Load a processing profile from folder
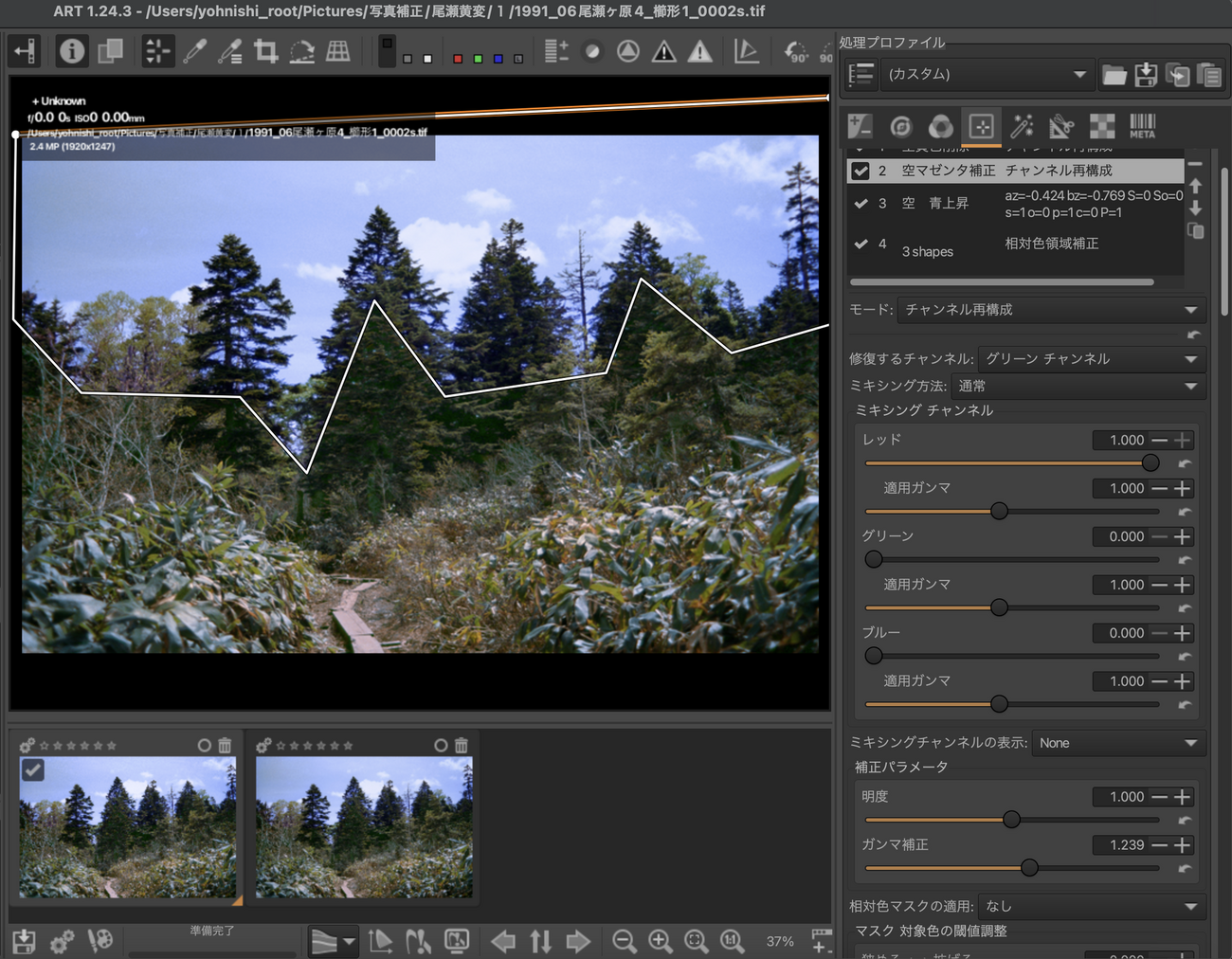The height and width of the screenshot is (959, 1232). [1114, 75]
